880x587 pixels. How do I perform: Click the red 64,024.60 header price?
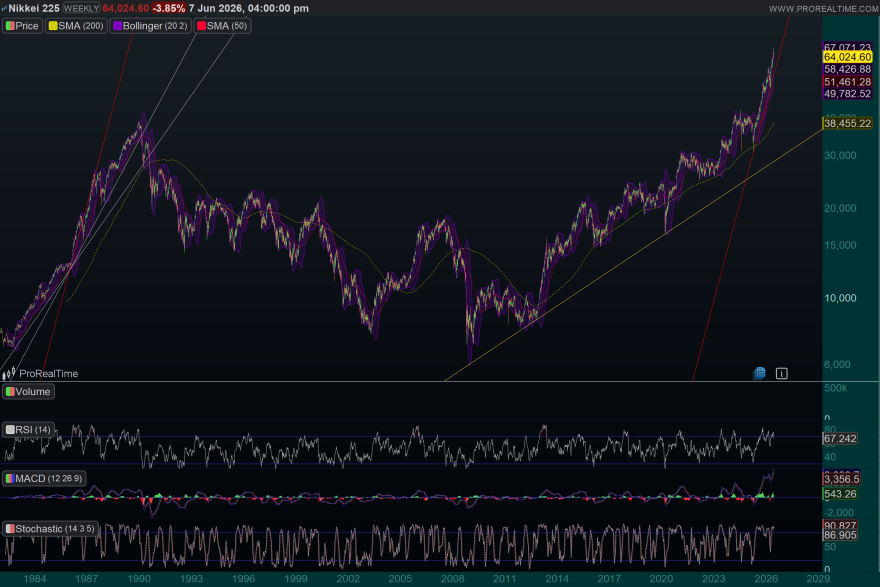point(126,8)
